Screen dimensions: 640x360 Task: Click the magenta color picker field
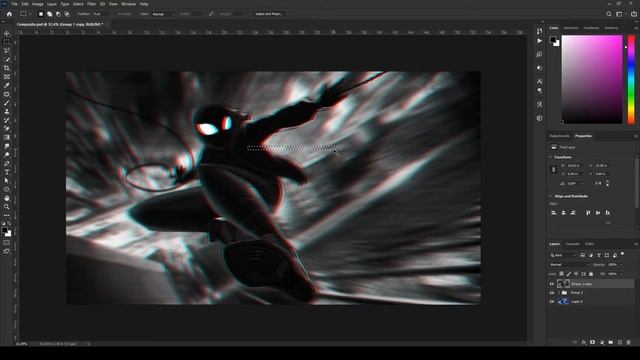tap(592, 79)
